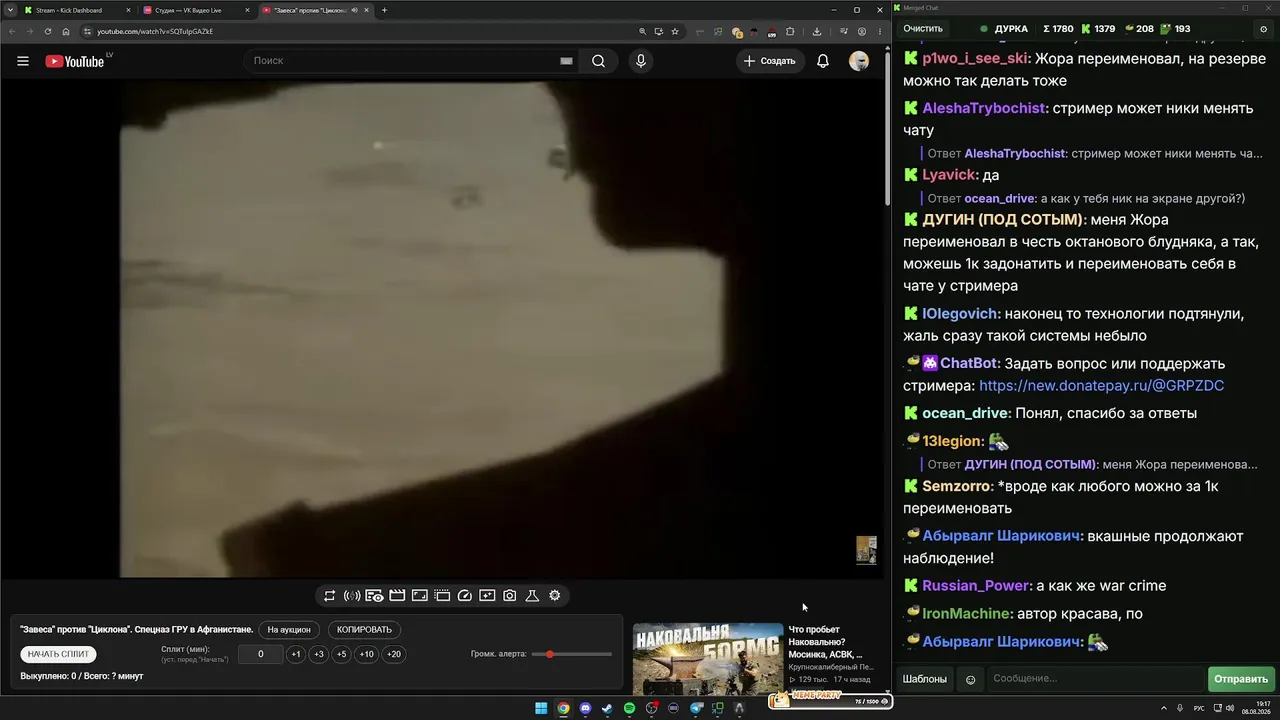This screenshot has height=720, width=1280.
Task: Click НАЧАТЬ СПЛИТ button
Action: [58, 654]
